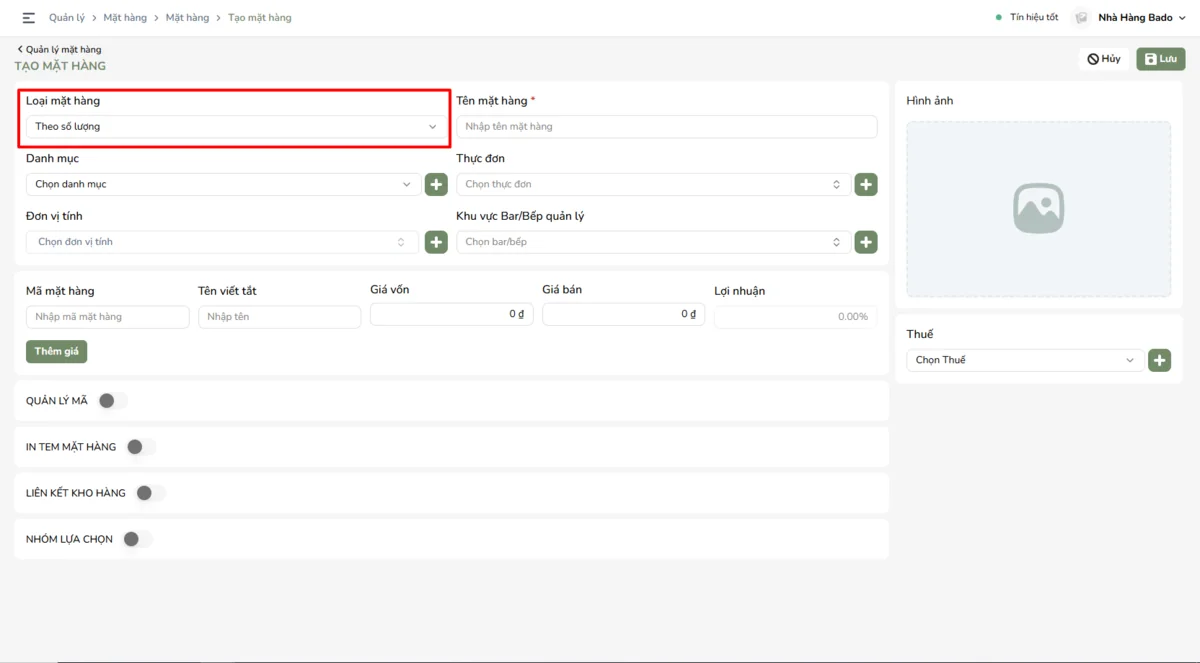Click the green plus beside Khu vực Bar/Bếp
The height and width of the screenshot is (663, 1200).
pos(866,242)
